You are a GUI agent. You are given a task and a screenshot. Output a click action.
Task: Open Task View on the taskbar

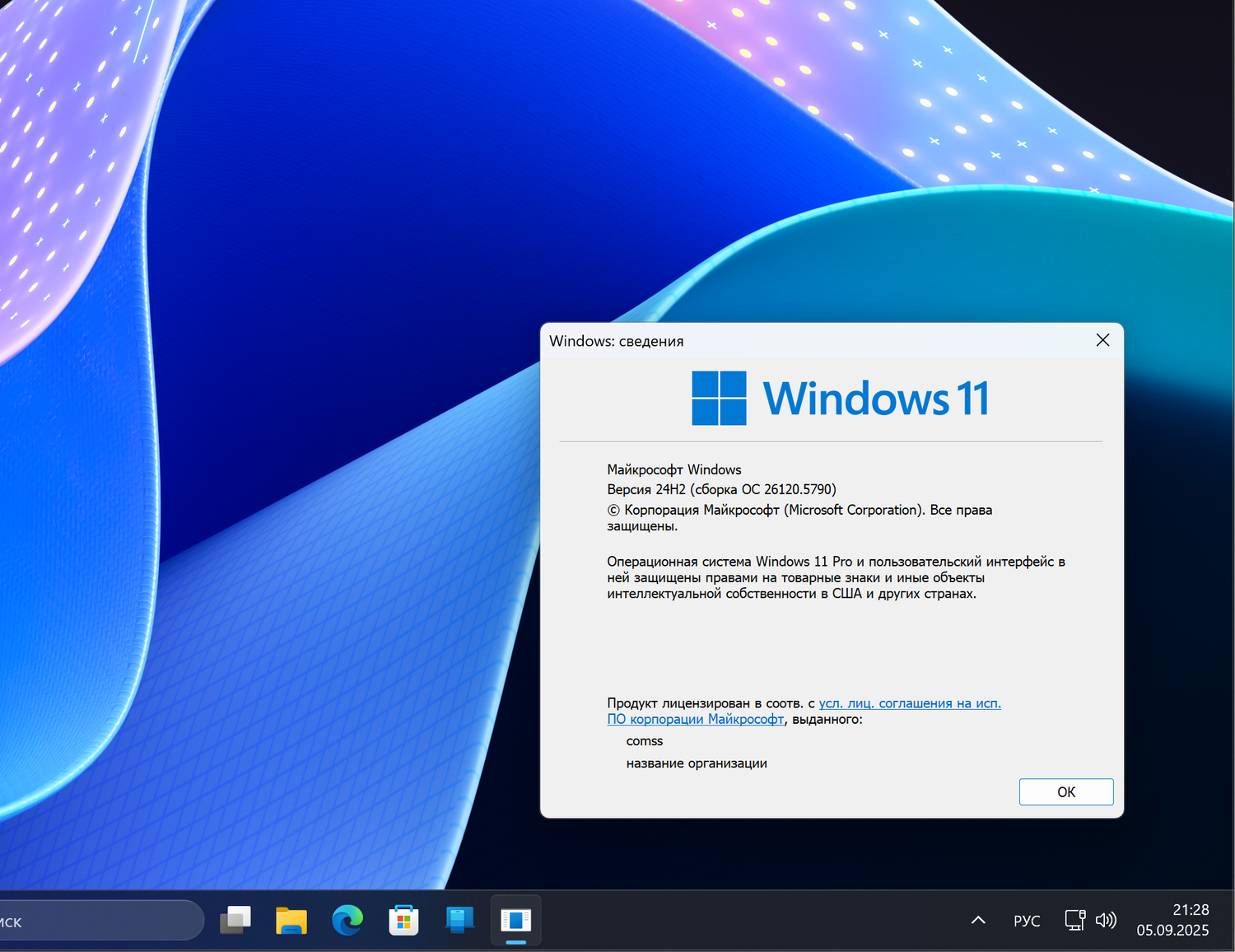236,920
